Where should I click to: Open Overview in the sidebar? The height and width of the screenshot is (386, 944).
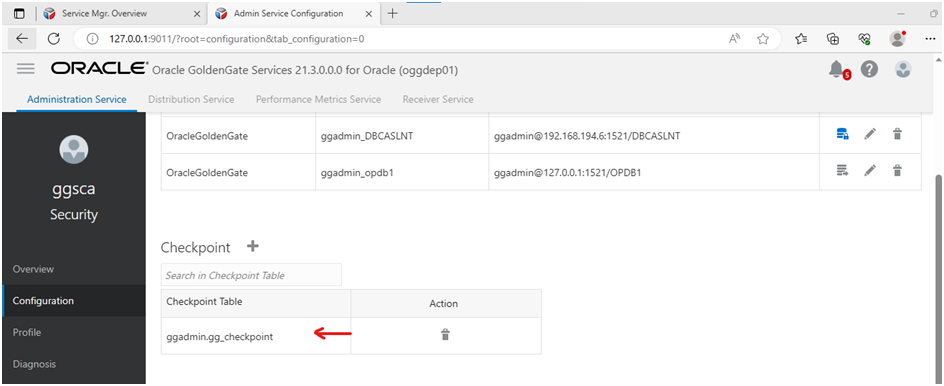point(73,269)
